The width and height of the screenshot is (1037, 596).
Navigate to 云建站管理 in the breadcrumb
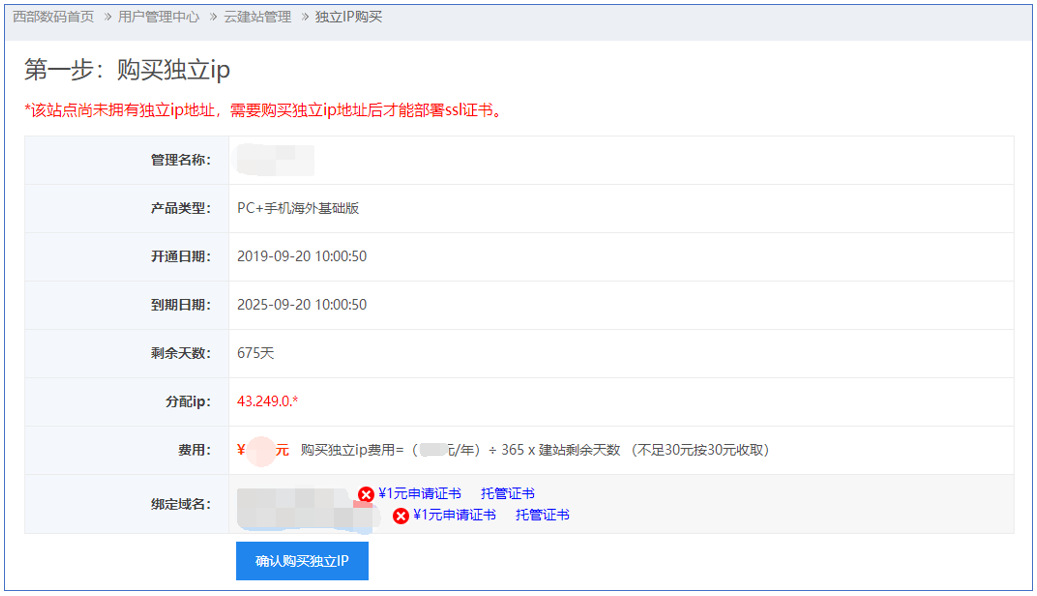[257, 17]
